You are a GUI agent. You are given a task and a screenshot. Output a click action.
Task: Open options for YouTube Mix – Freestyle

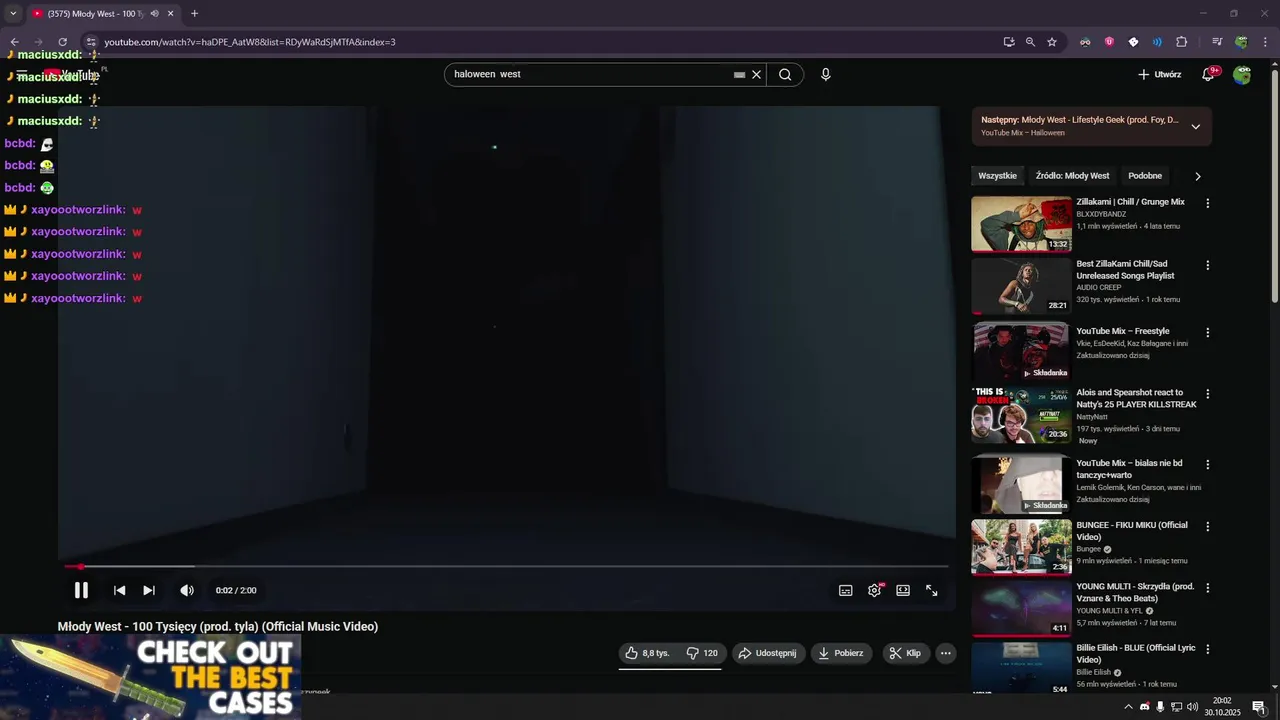[x=1207, y=332]
